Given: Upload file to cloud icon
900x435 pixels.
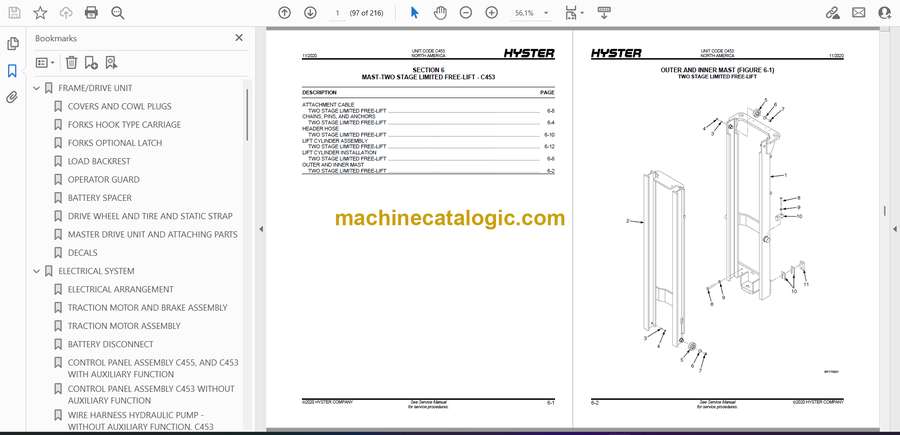Looking at the screenshot, I should [66, 13].
